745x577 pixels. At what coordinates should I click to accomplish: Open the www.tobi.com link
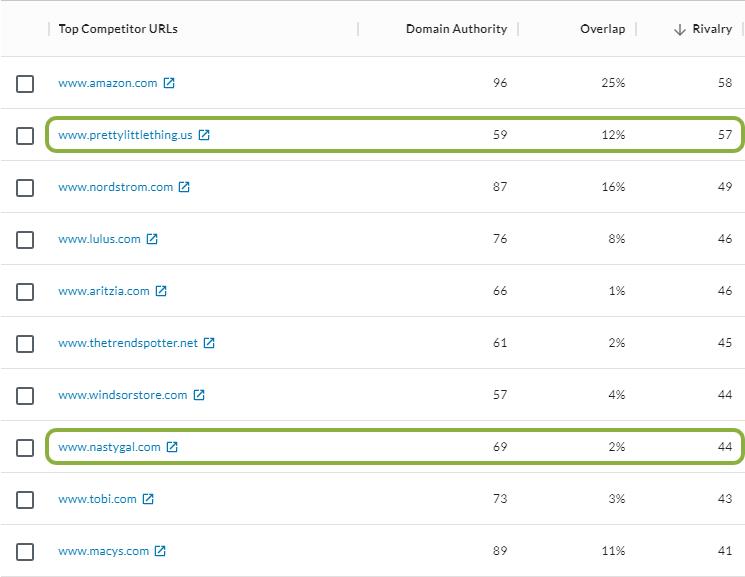97,499
